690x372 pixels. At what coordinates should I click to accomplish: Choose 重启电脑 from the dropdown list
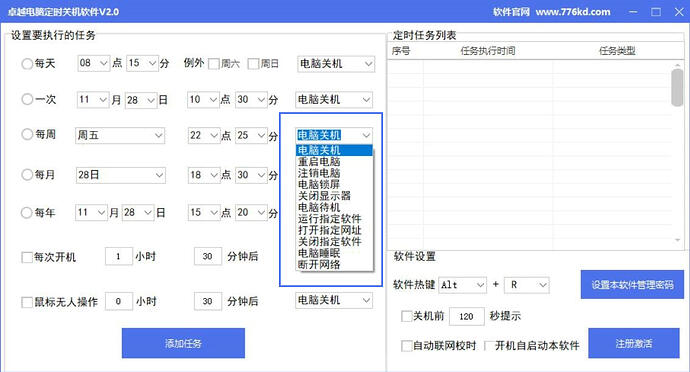(334, 162)
